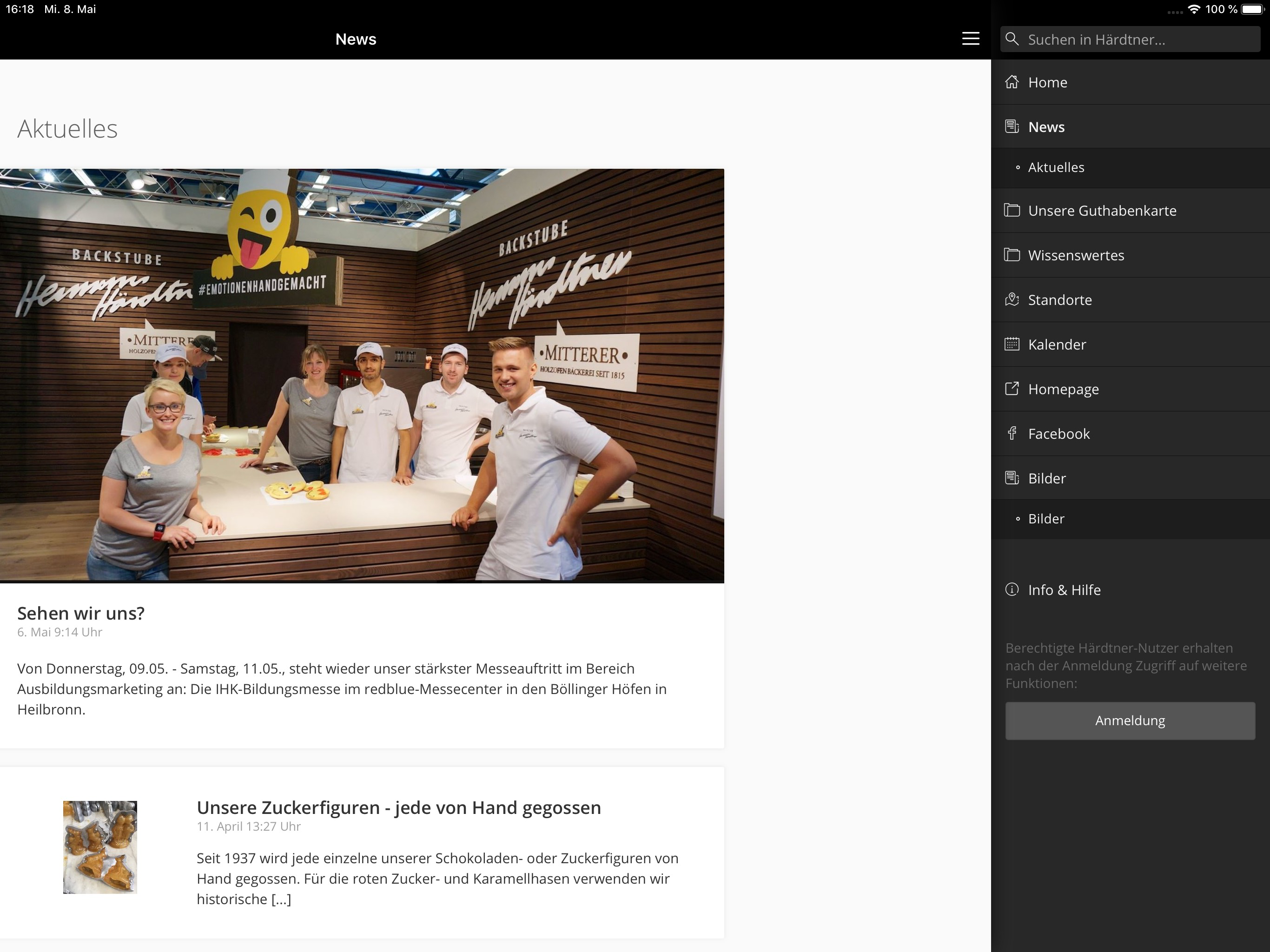
Task: Check the battery status icon
Action: [1253, 9]
